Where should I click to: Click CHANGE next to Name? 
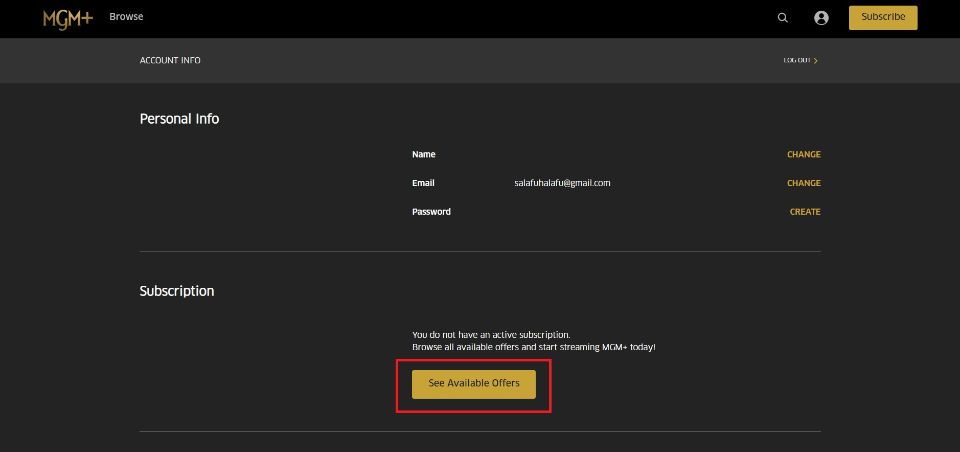coord(803,154)
